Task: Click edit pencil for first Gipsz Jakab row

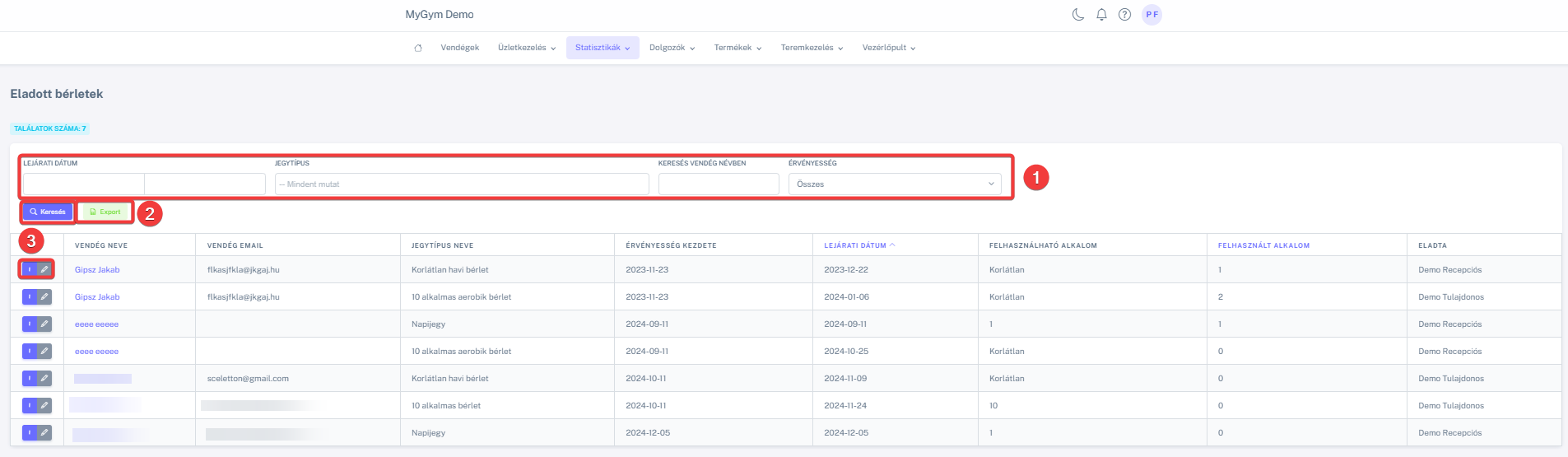Action: pos(44,269)
